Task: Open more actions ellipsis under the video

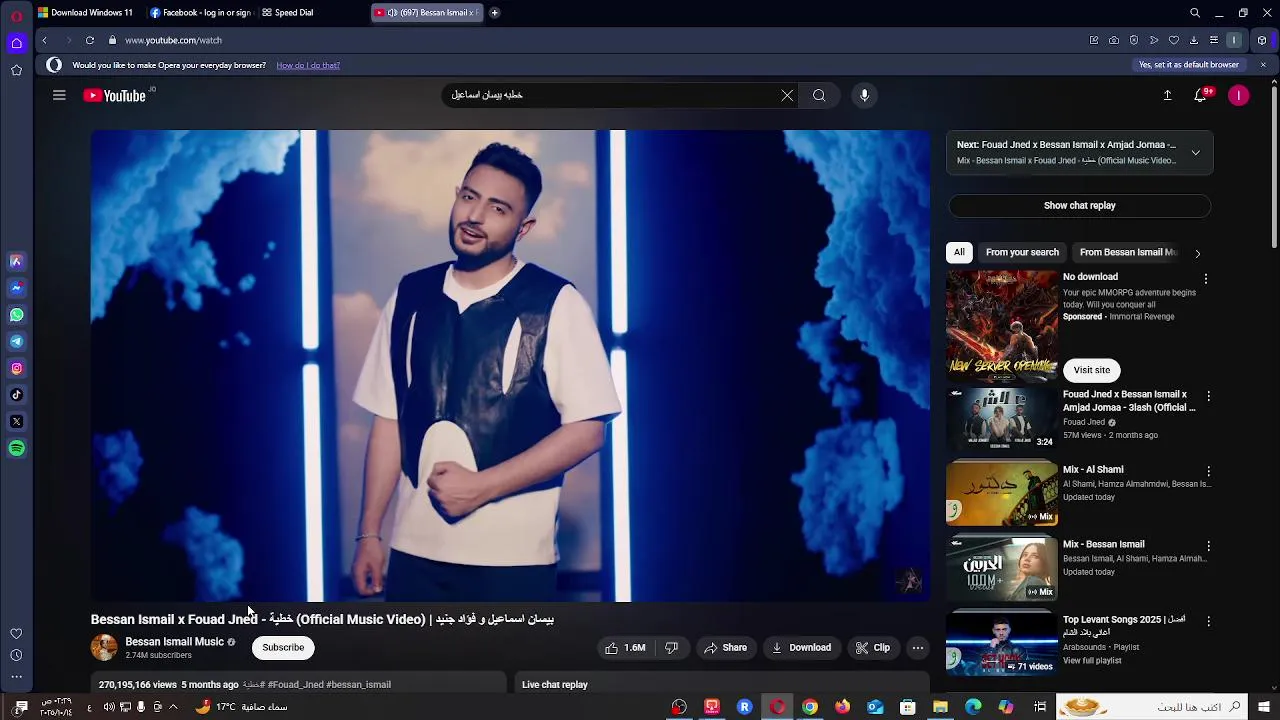Action: point(918,648)
